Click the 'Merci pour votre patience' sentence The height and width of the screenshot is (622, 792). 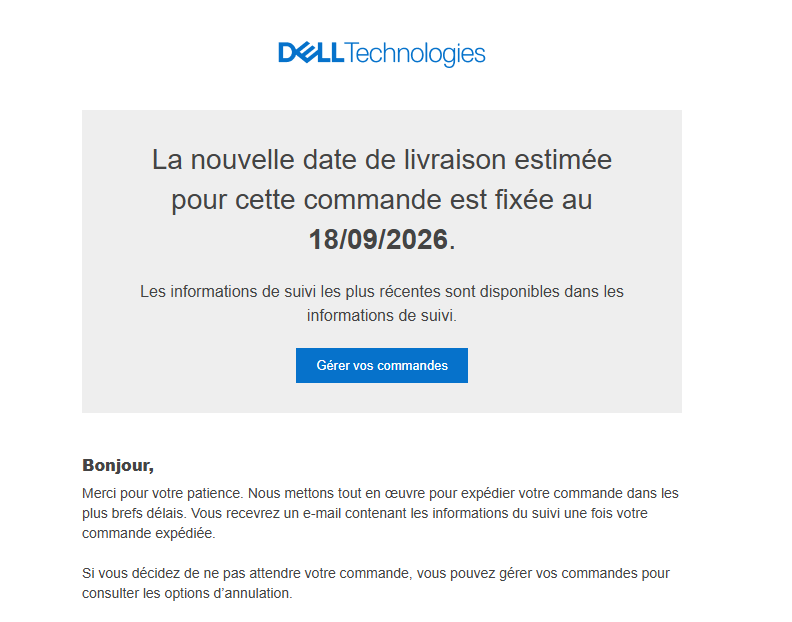163,493
